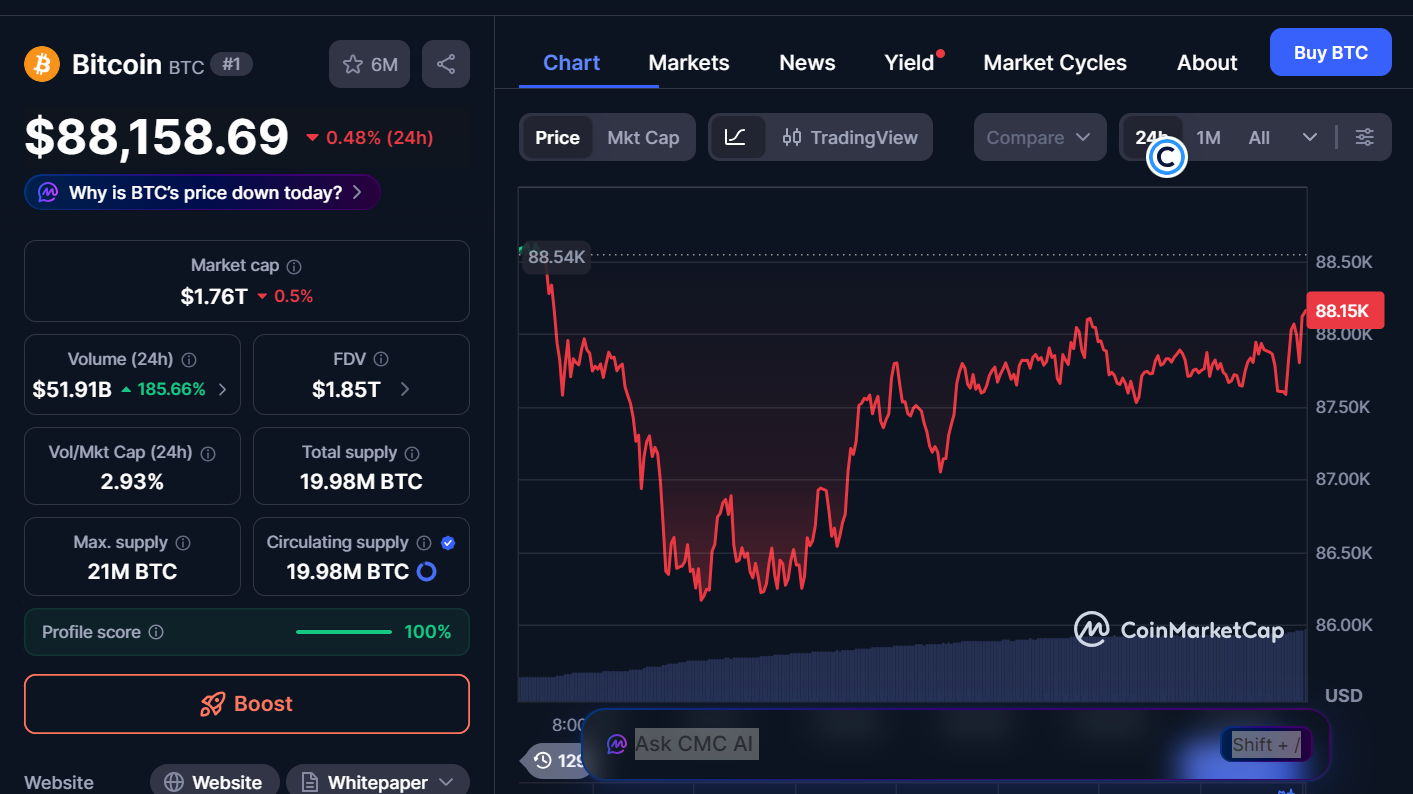Open chart settings sliders icon
This screenshot has height=794, width=1413.
[x=1364, y=138]
